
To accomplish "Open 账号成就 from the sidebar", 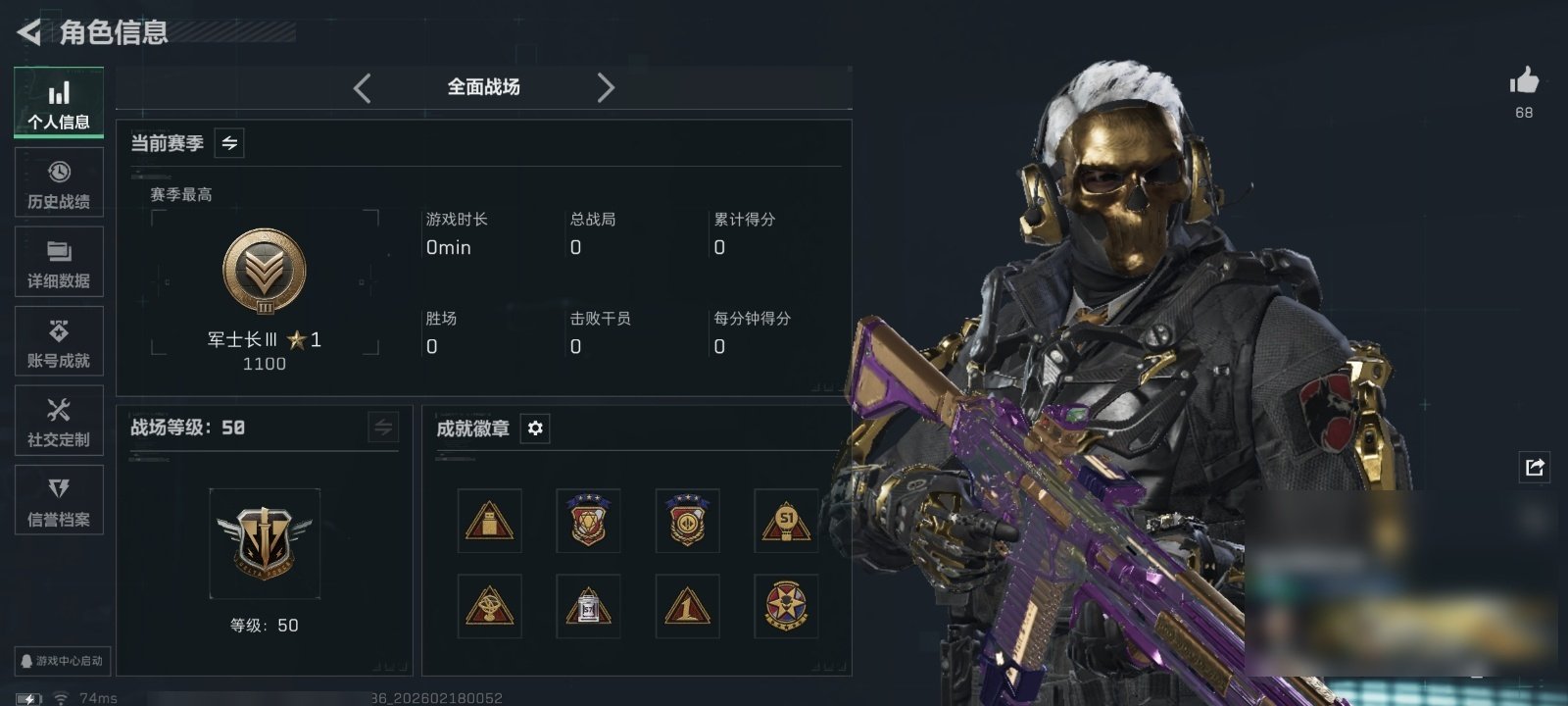I will tap(59, 342).
